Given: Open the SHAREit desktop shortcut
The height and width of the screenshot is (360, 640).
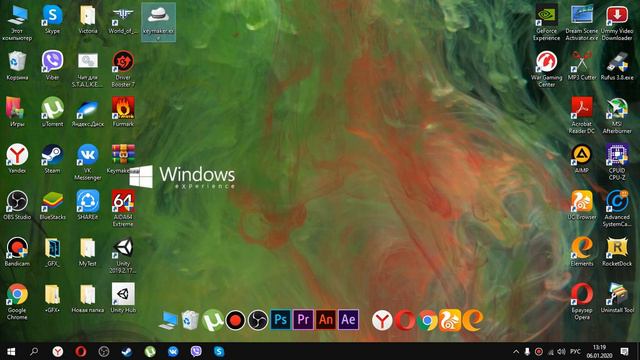Looking at the screenshot, I should click(88, 205).
